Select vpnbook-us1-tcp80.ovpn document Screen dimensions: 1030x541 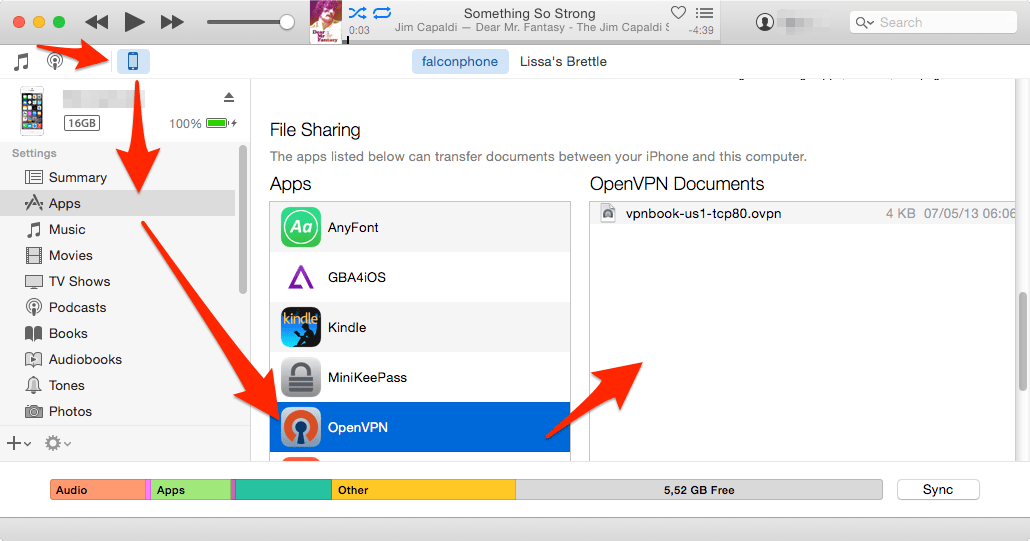pos(803,213)
